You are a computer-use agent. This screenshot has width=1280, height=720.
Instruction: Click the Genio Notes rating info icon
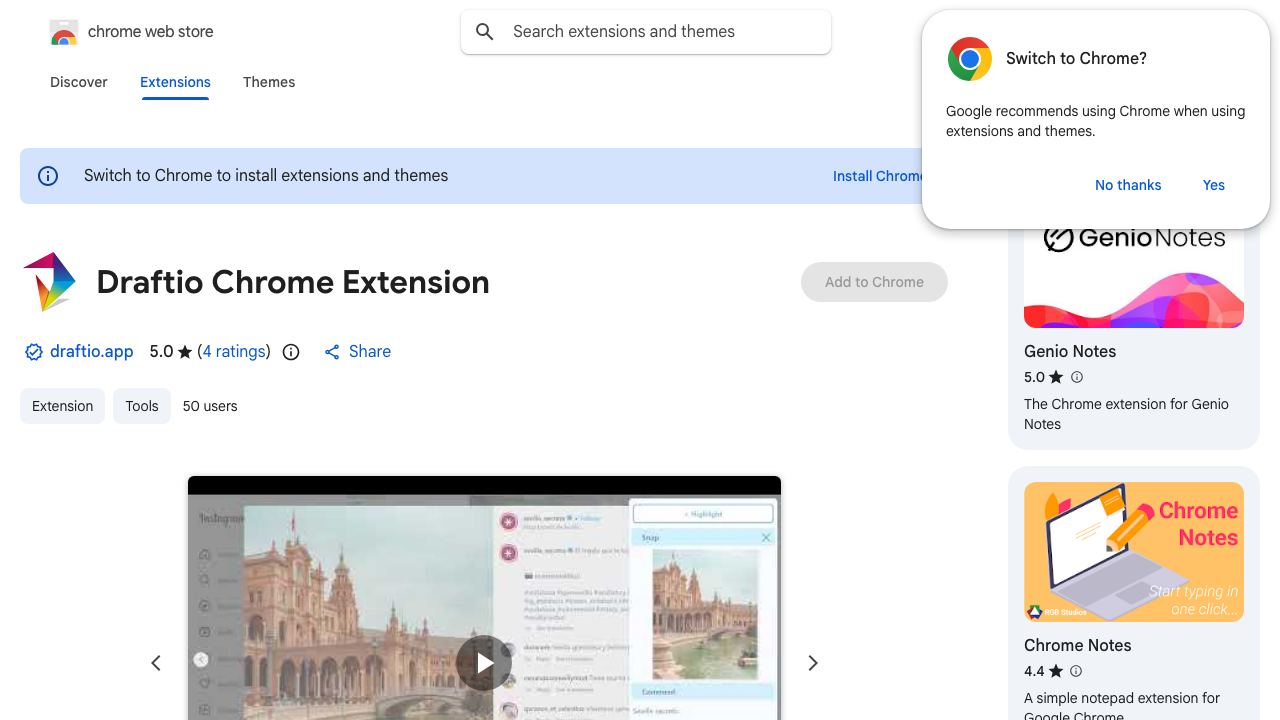coord(1077,377)
